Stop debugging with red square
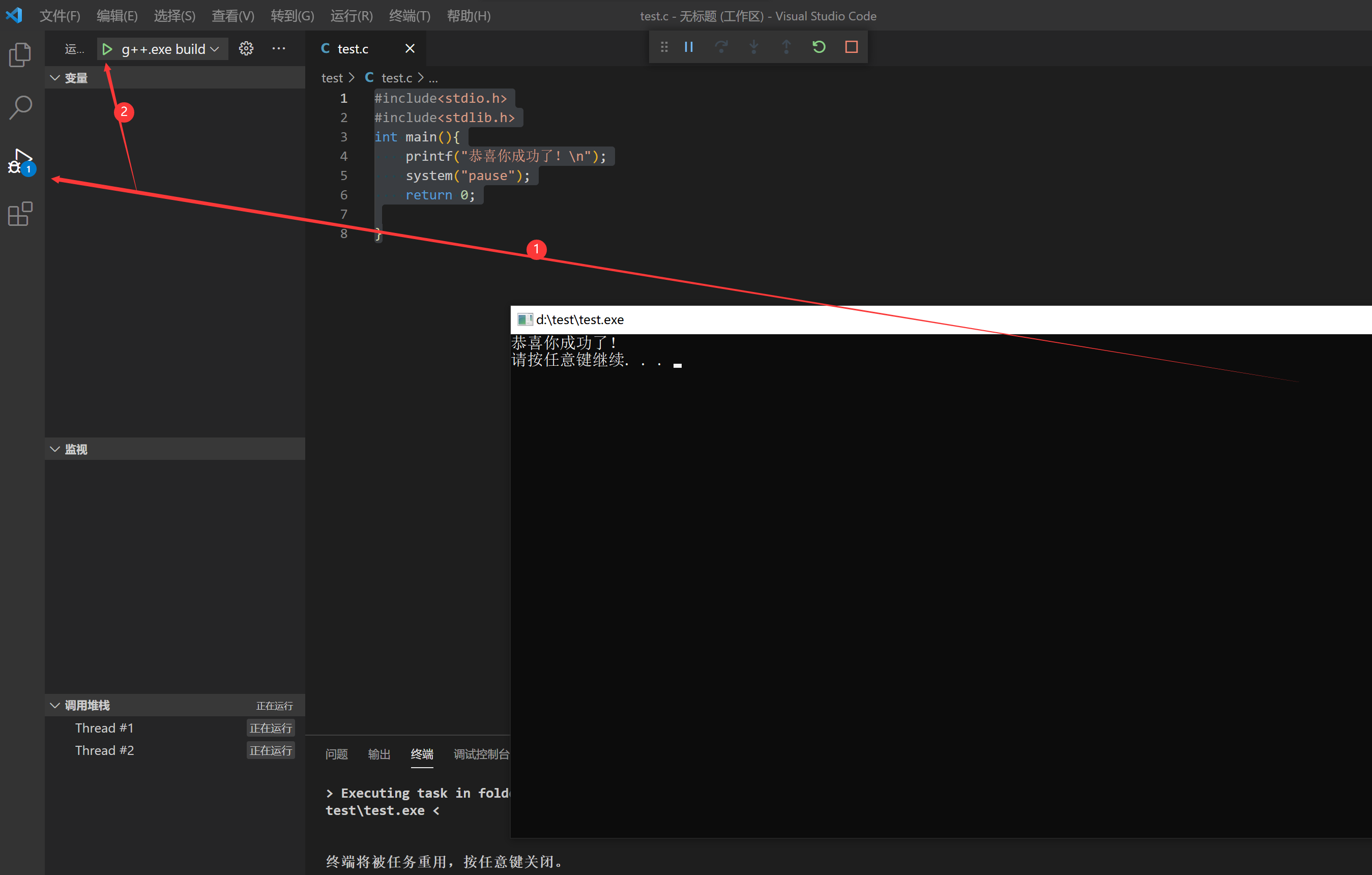Viewport: 1372px width, 875px height. (851, 47)
